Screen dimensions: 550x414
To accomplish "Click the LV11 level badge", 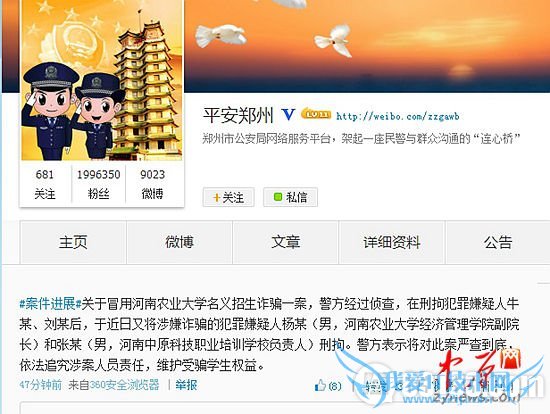I will 316,114.
